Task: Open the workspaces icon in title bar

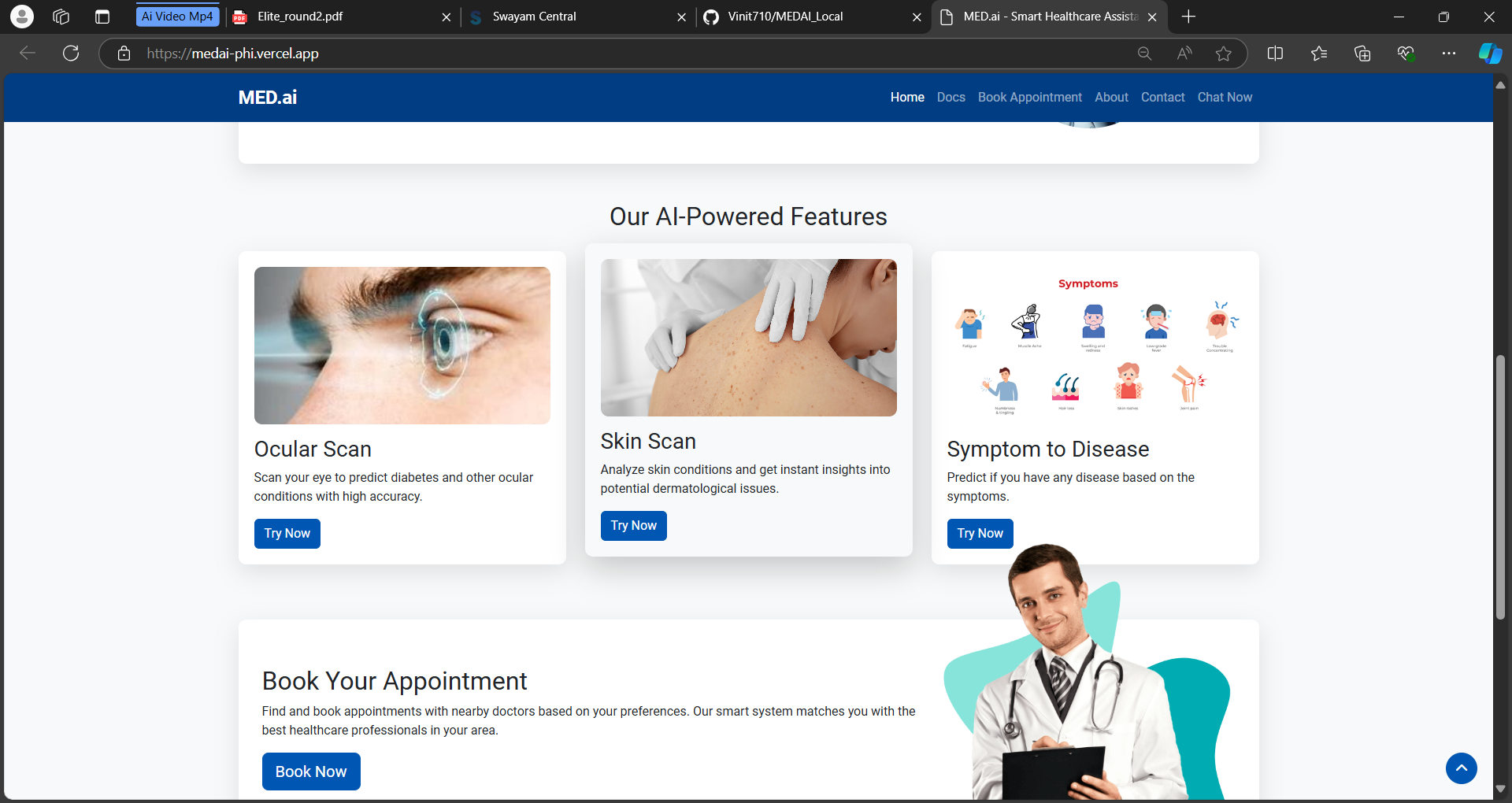Action: 61,17
